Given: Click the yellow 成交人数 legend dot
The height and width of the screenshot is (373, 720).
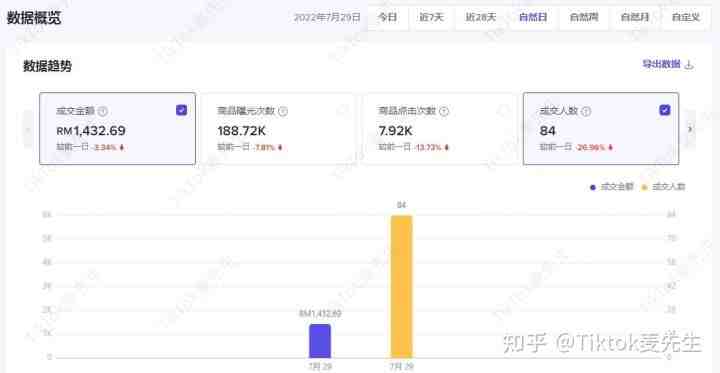Looking at the screenshot, I should (x=644, y=187).
